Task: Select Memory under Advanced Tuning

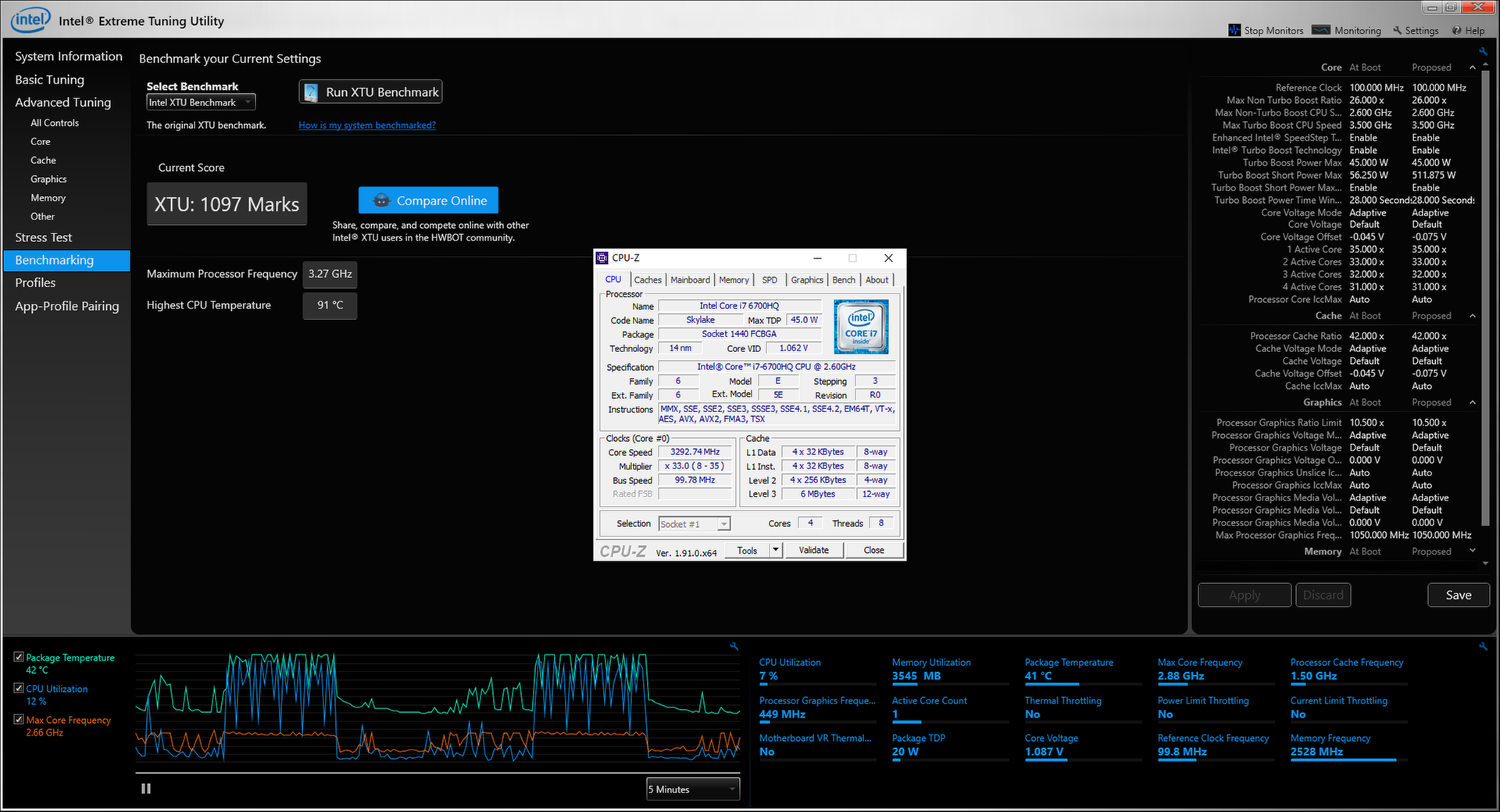Action: [48, 198]
